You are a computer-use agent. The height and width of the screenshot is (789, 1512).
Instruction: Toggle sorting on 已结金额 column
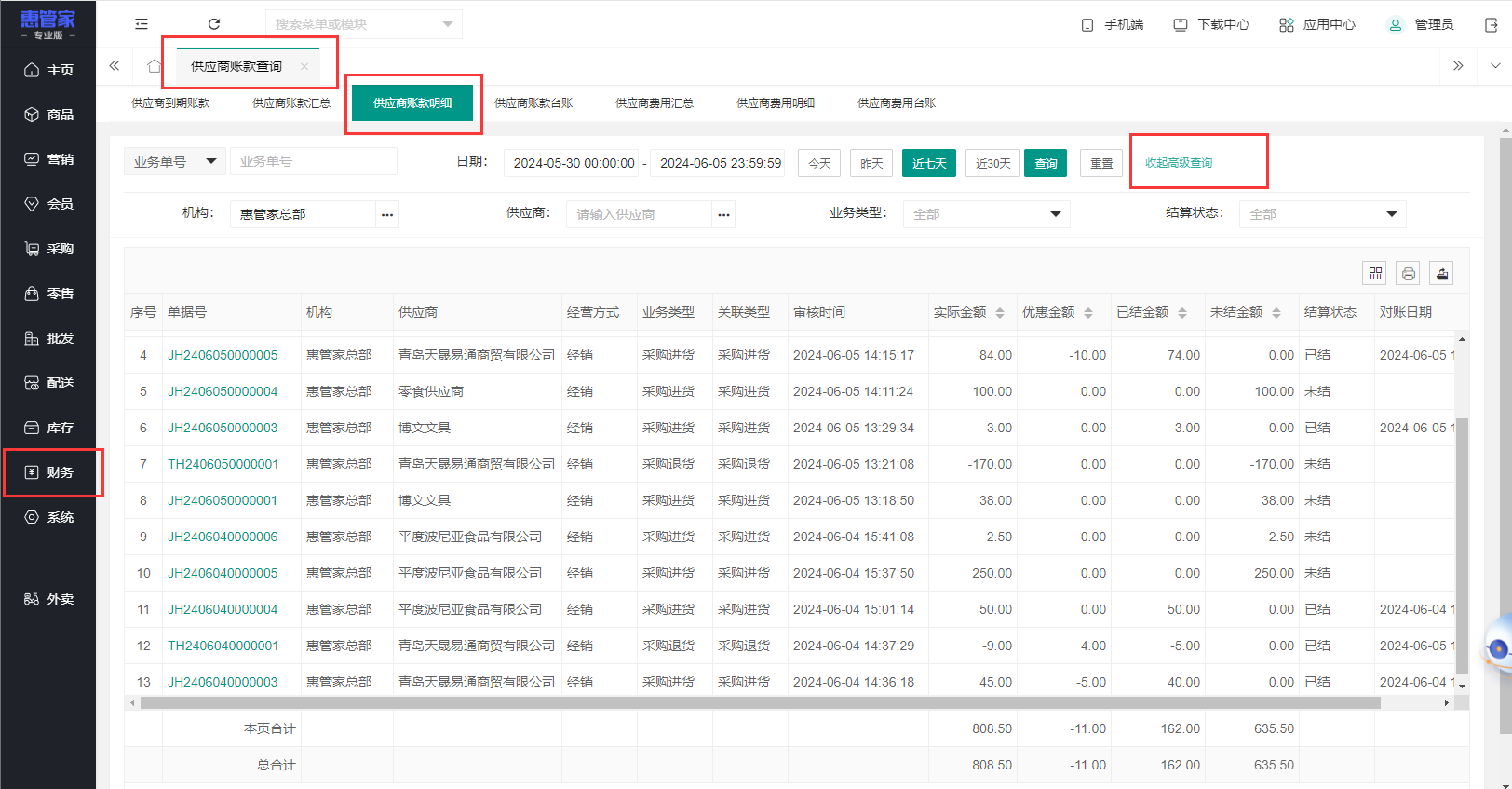(x=1181, y=313)
